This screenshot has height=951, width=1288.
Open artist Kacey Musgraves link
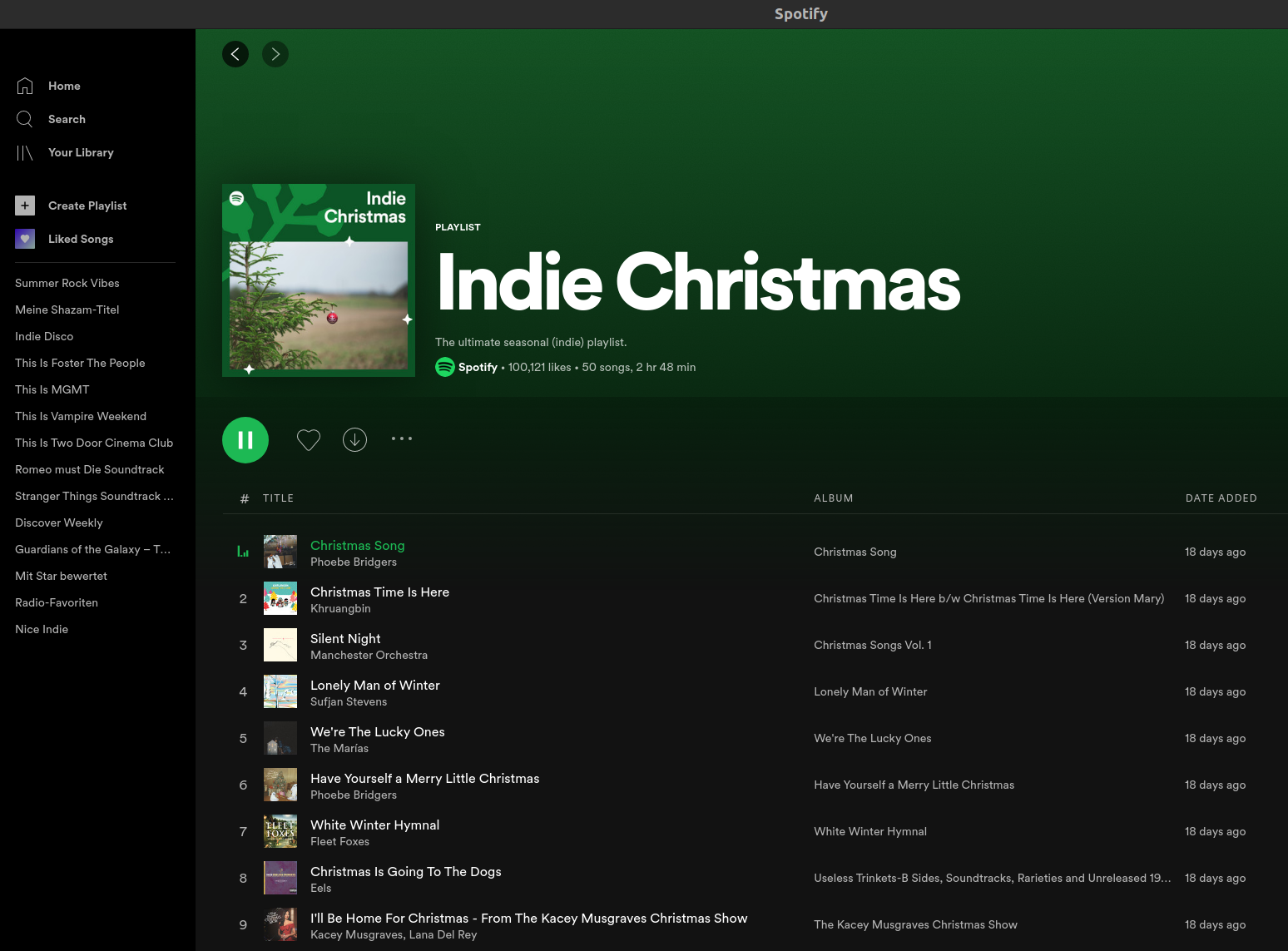(x=356, y=934)
